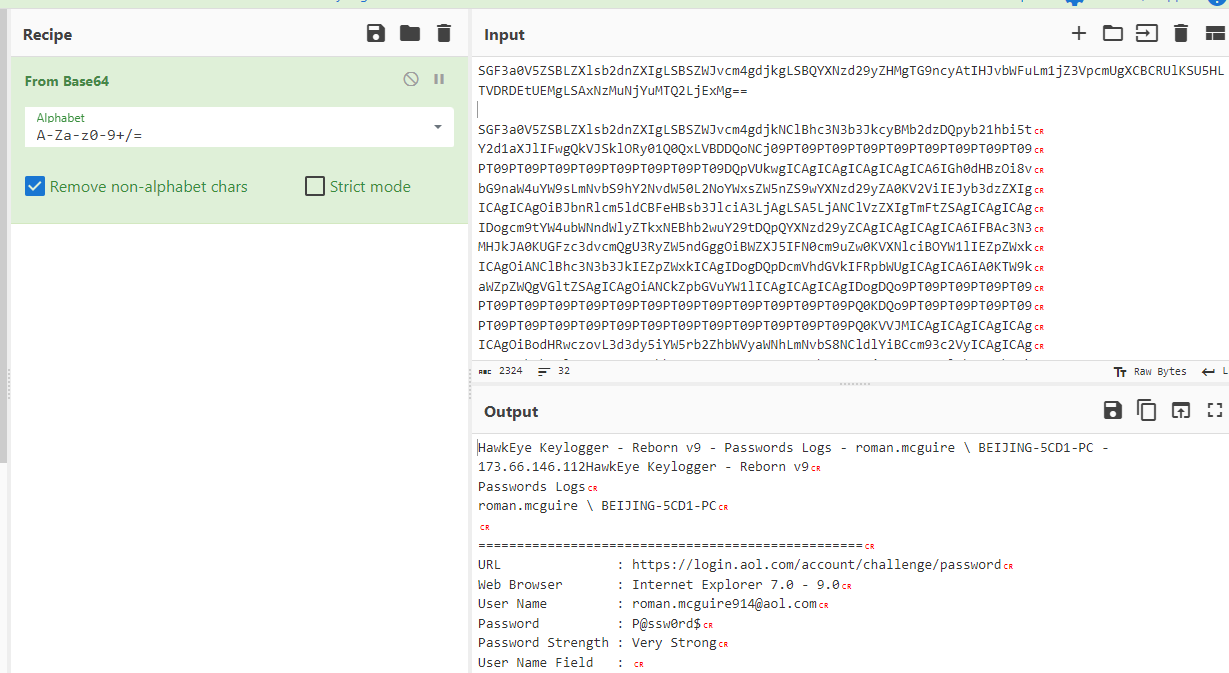
Task: Enable Strict mode checkbox
Action: 315,186
